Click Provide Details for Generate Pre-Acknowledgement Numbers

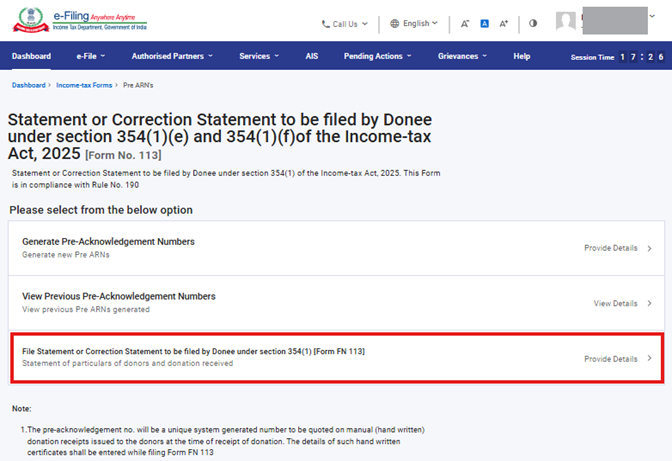(x=617, y=248)
